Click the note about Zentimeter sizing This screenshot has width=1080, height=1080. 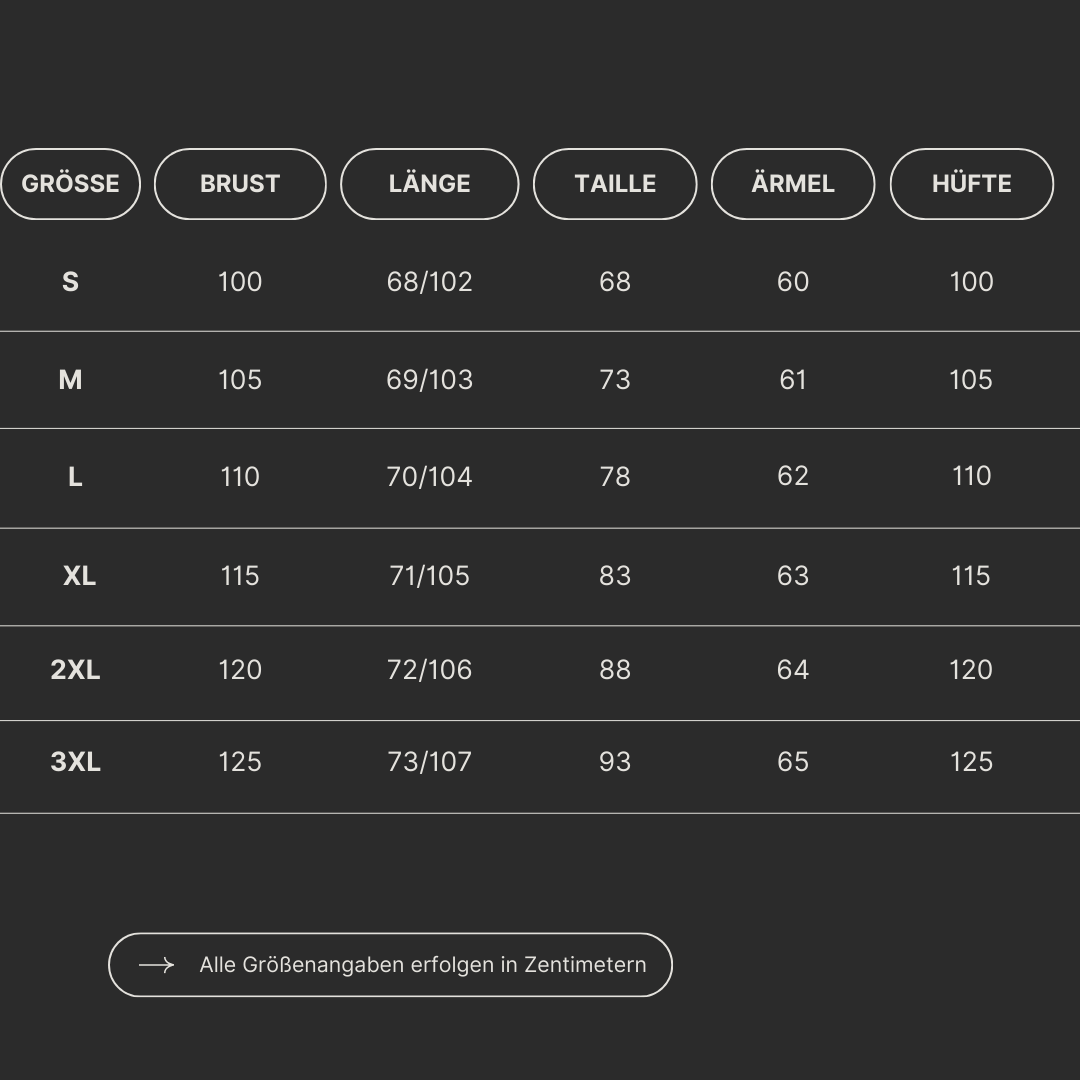coord(423,965)
